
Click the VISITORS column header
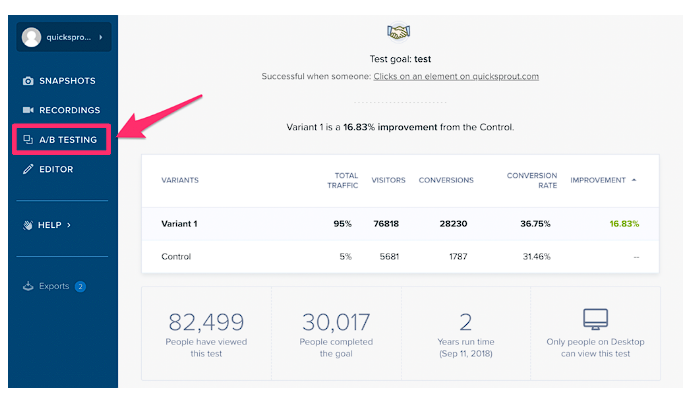click(388, 180)
